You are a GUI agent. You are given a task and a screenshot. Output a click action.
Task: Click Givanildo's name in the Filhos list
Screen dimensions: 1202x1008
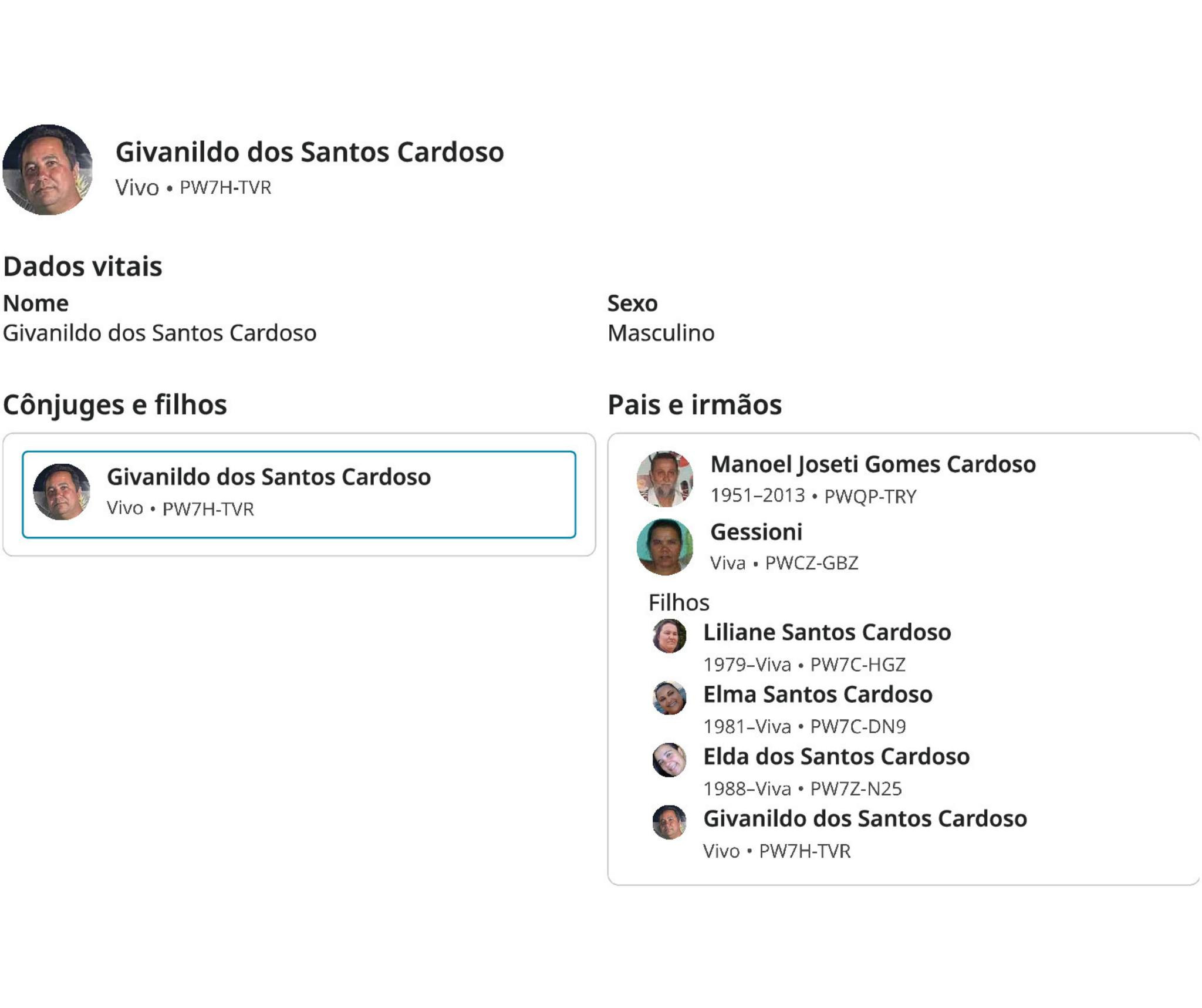pyautogui.click(x=865, y=819)
